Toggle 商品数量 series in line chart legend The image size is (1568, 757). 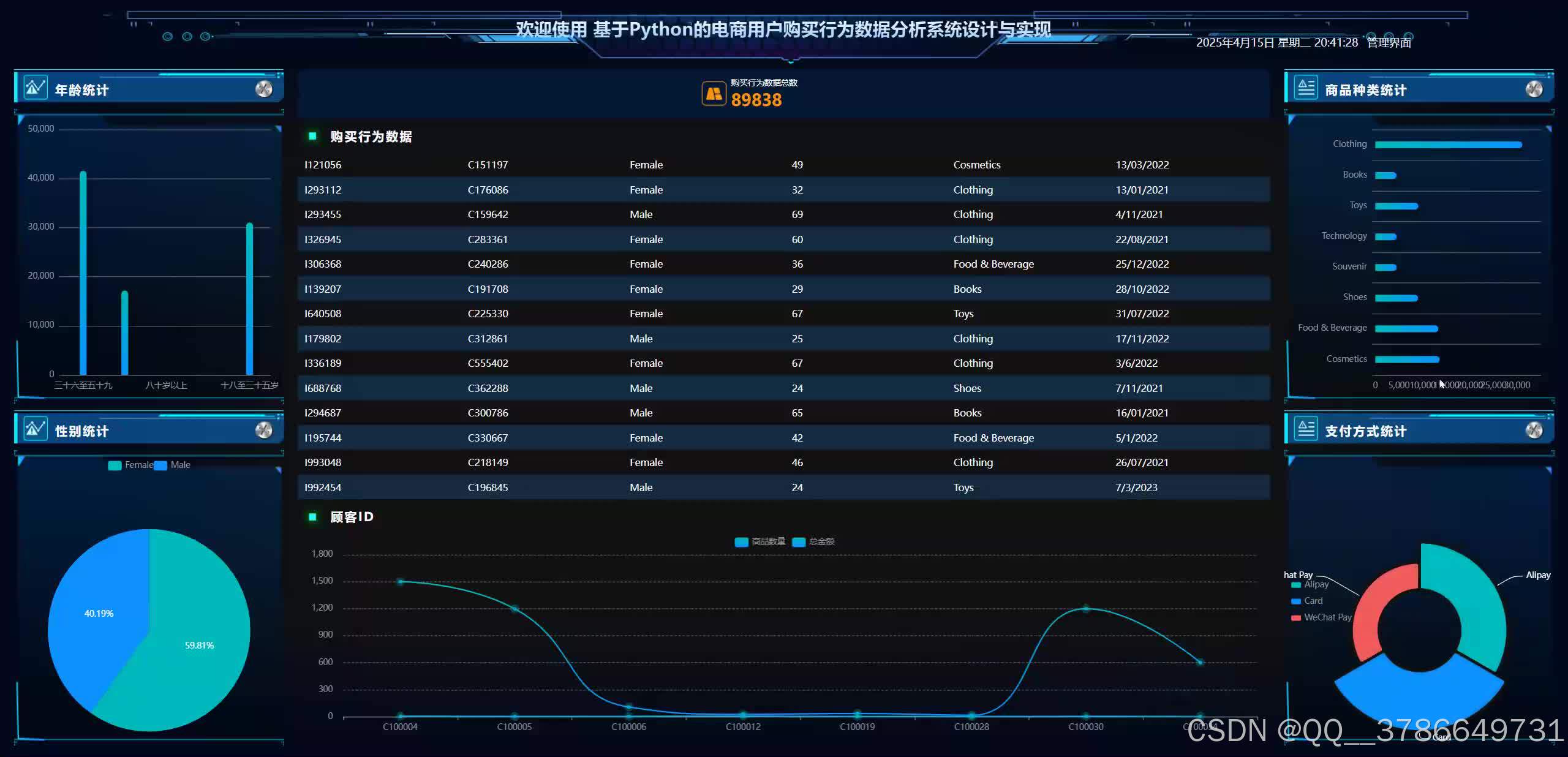[x=741, y=542]
